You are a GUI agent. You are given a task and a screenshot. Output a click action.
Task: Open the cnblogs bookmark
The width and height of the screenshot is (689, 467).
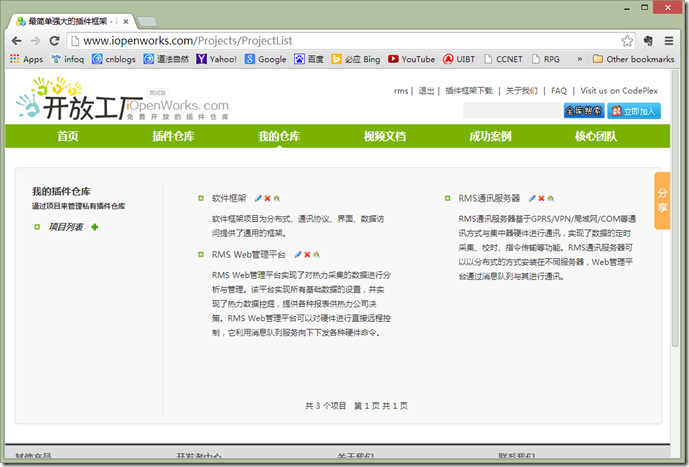(114, 59)
